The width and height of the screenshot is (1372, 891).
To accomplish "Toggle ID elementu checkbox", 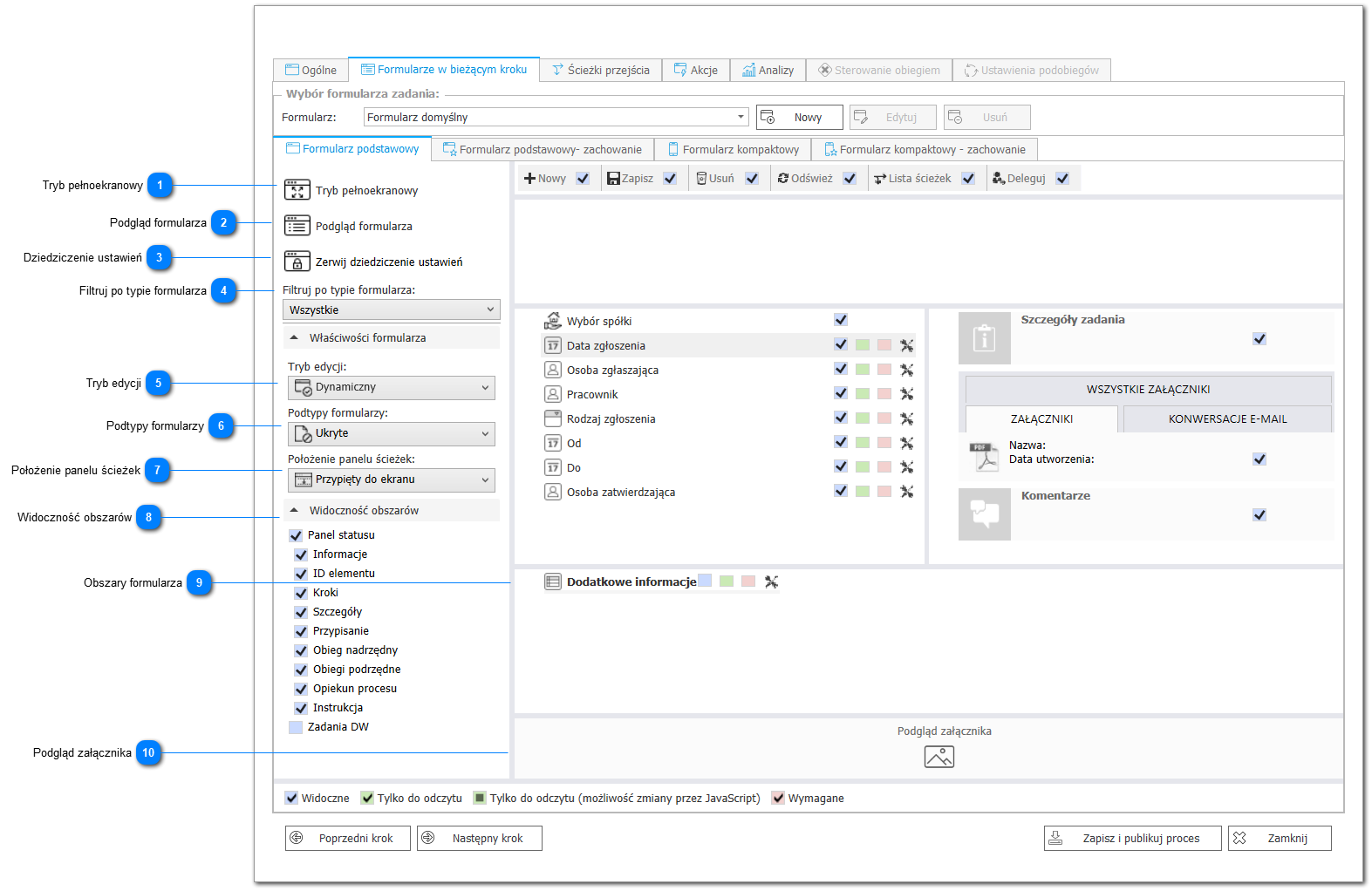I will [x=301, y=574].
